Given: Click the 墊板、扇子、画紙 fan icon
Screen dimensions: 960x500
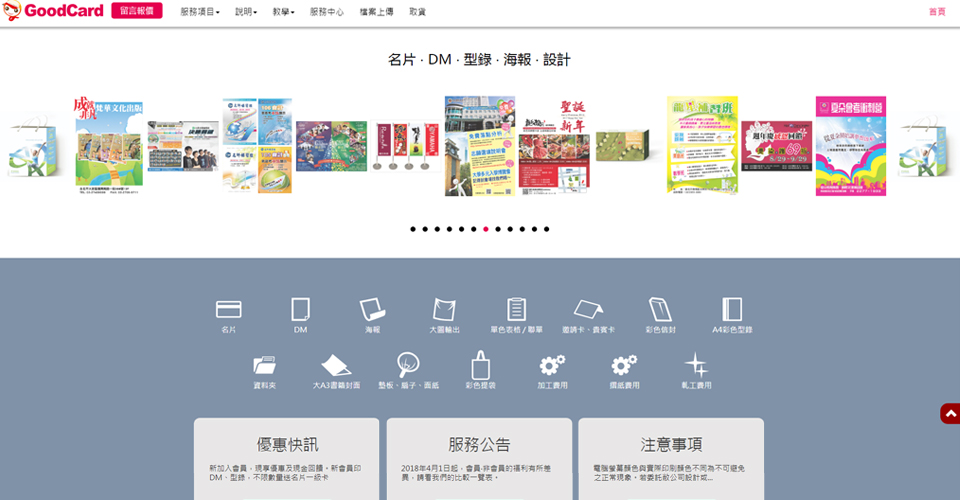Looking at the screenshot, I should click(x=408, y=366).
